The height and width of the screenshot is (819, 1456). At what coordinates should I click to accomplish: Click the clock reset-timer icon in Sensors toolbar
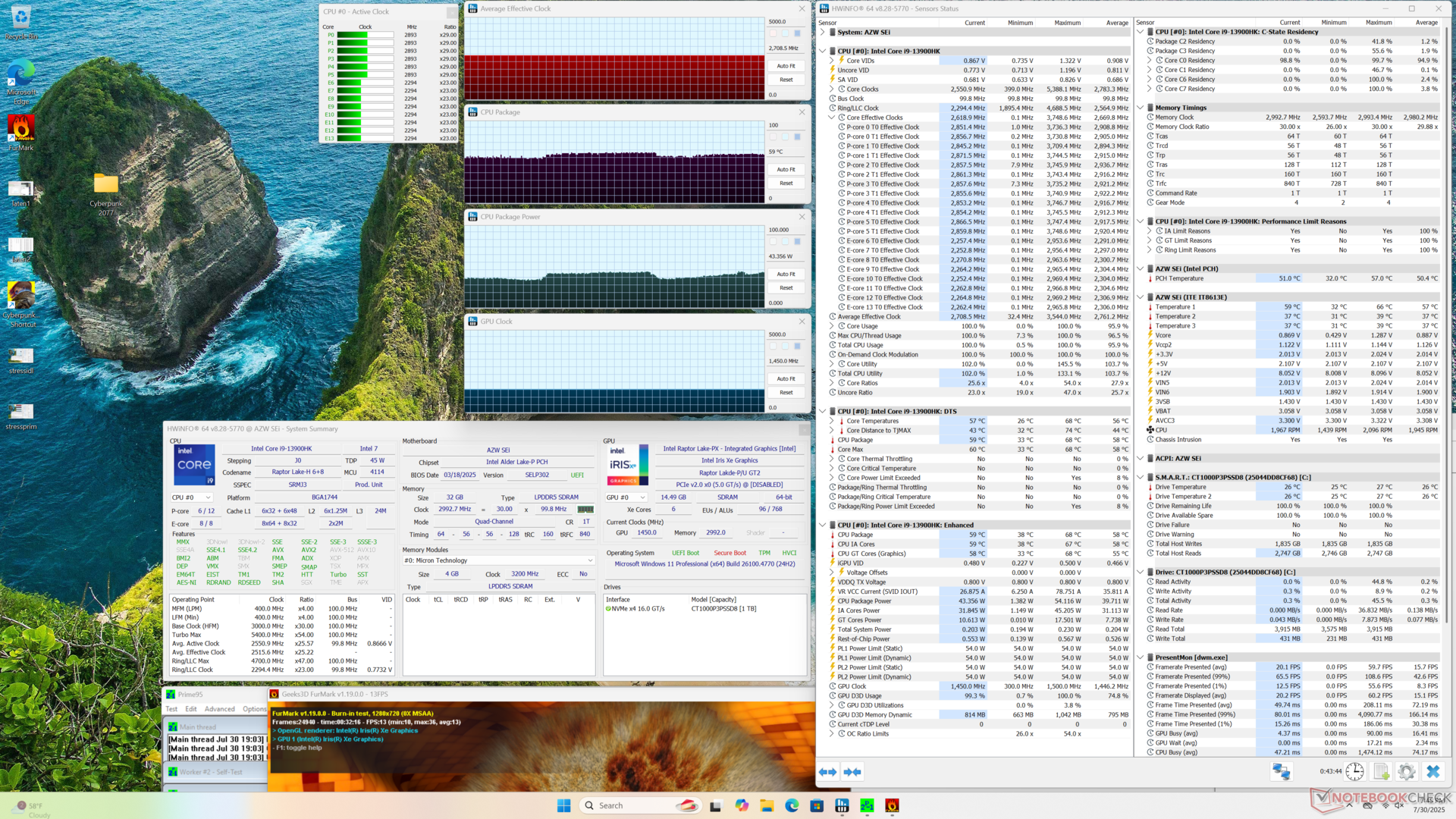coord(1354,772)
